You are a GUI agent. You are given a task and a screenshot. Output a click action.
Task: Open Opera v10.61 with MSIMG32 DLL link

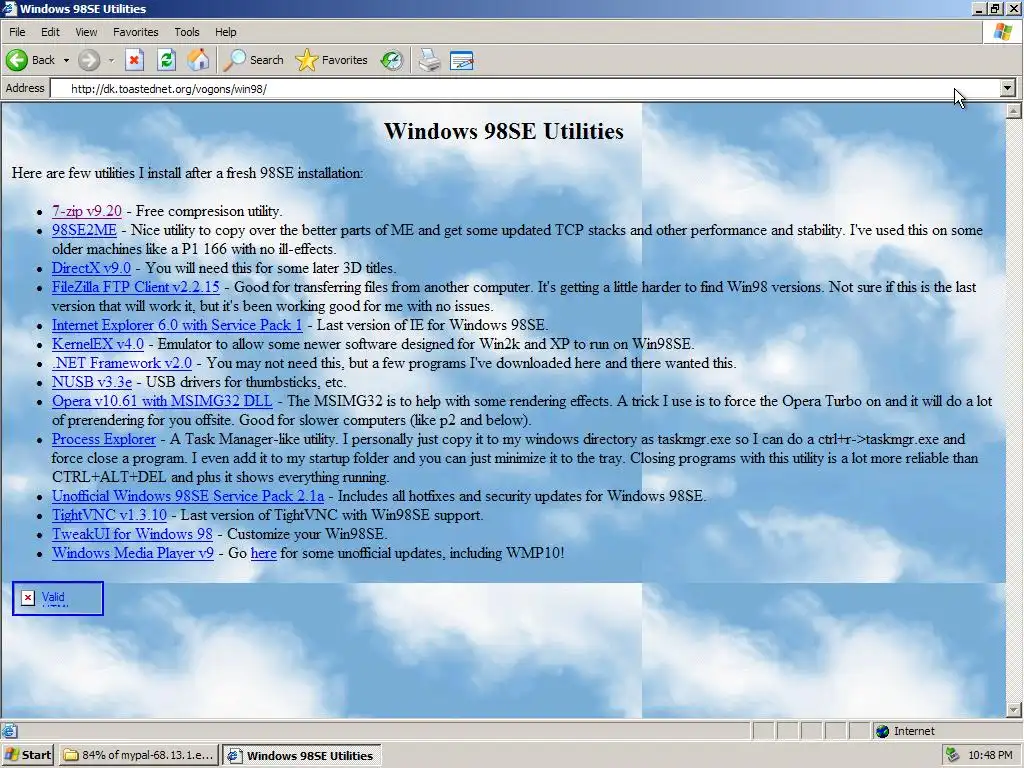pos(162,400)
